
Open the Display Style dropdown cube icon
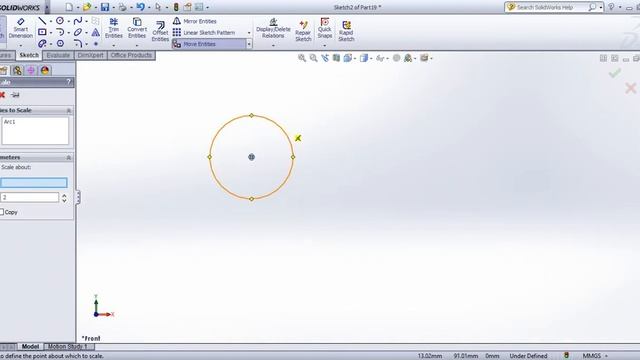click(364, 58)
